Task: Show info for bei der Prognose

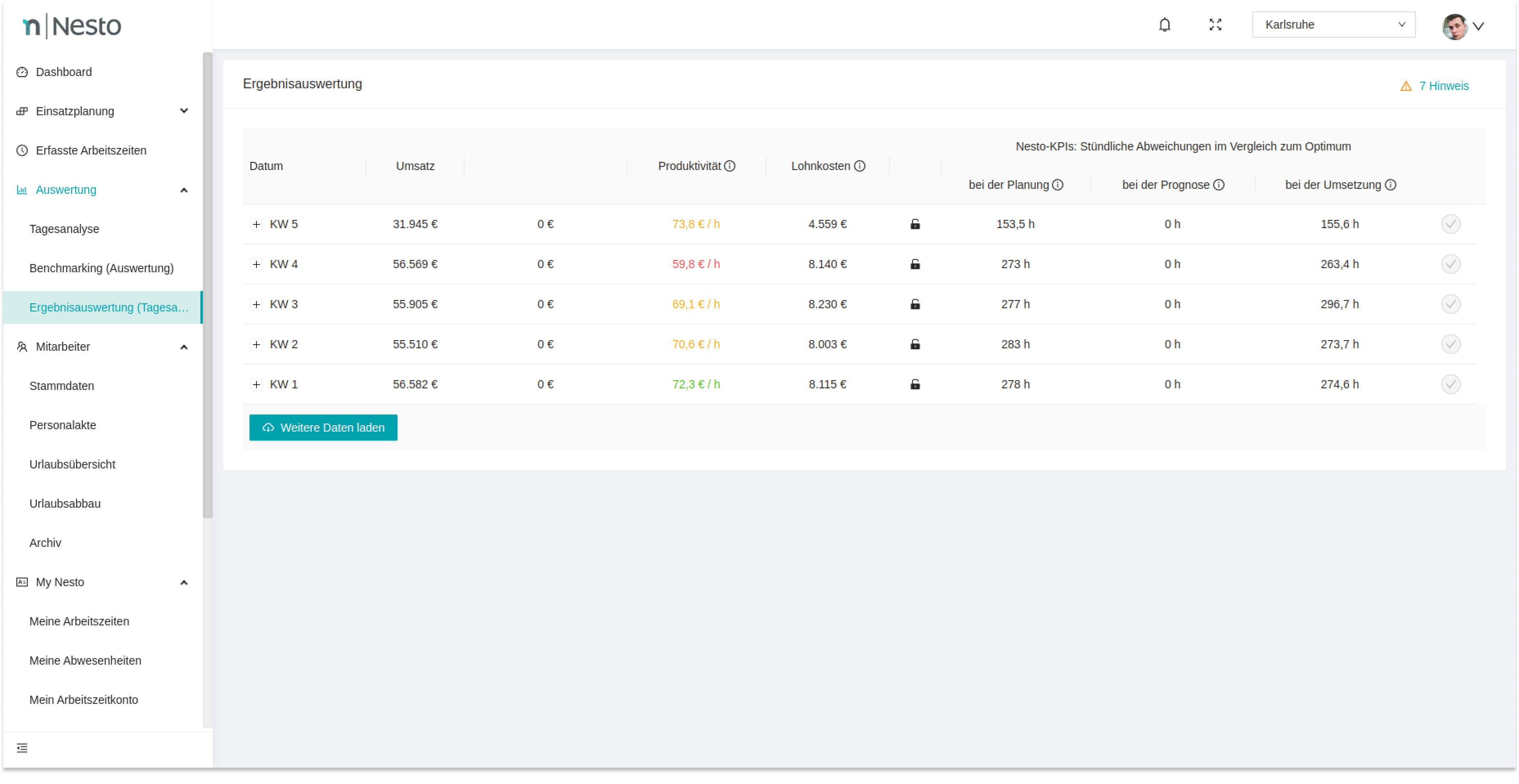Action: coord(1218,185)
